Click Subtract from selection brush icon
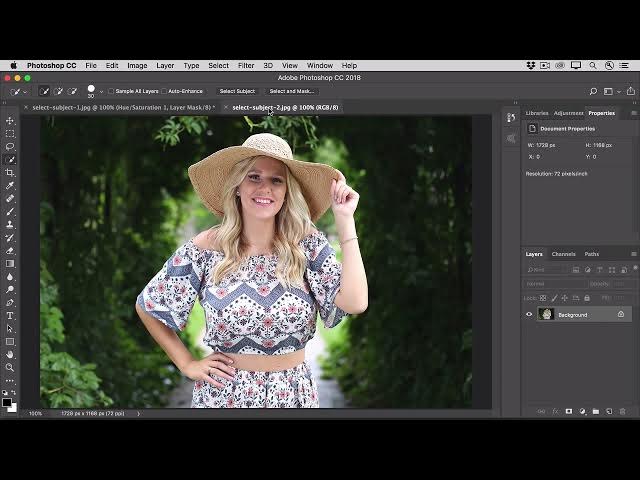The width and height of the screenshot is (640, 480). (x=73, y=91)
